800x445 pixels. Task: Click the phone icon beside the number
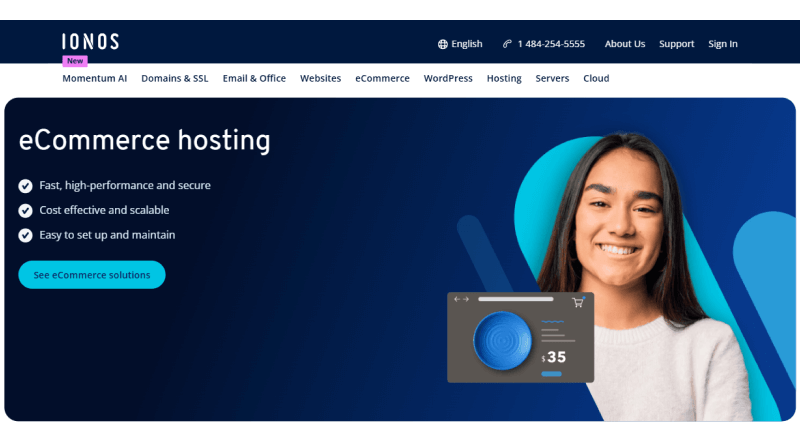click(x=508, y=44)
